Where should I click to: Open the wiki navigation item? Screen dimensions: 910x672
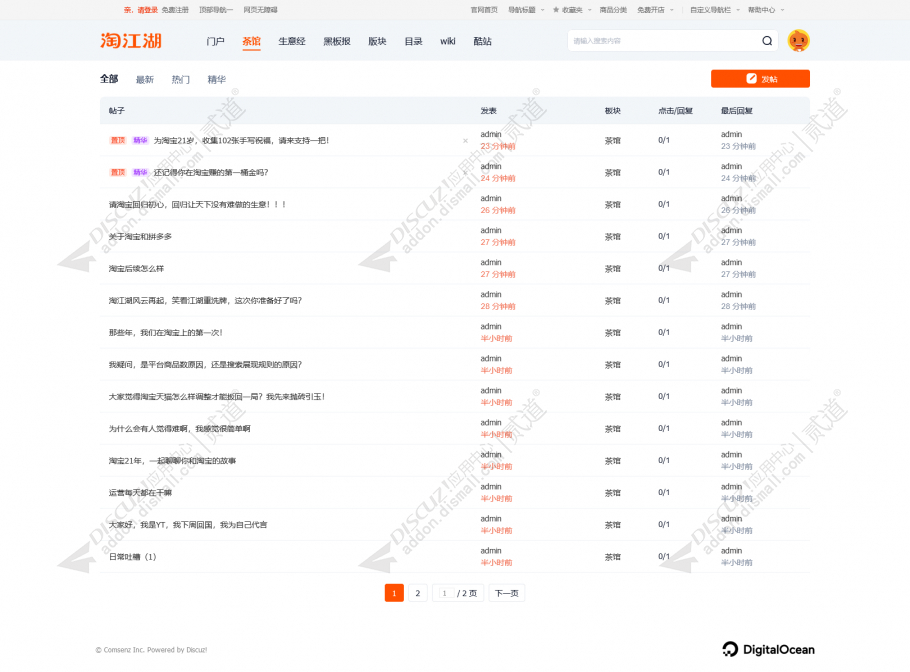(447, 41)
